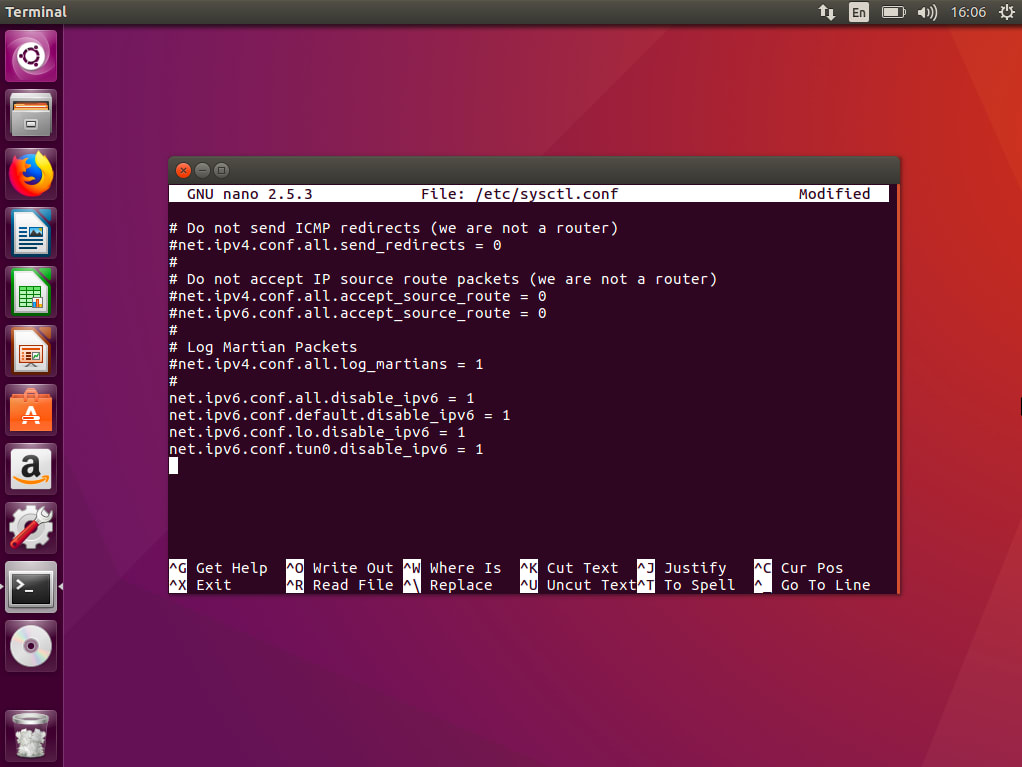The image size is (1022, 767).
Task: Click the send_redirects = 0 line
Action: coord(335,245)
